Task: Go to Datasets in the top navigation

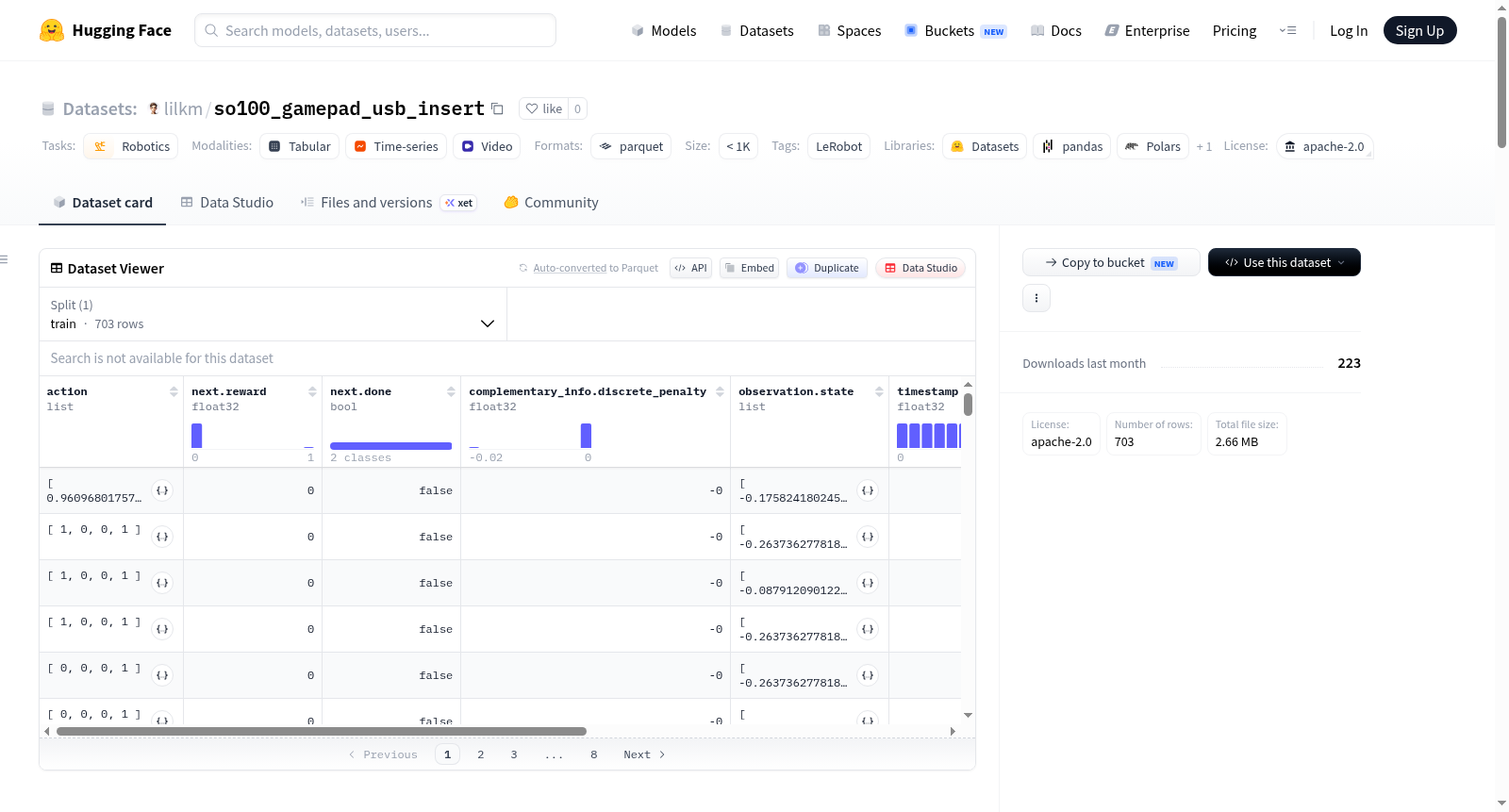Action: tap(757, 30)
